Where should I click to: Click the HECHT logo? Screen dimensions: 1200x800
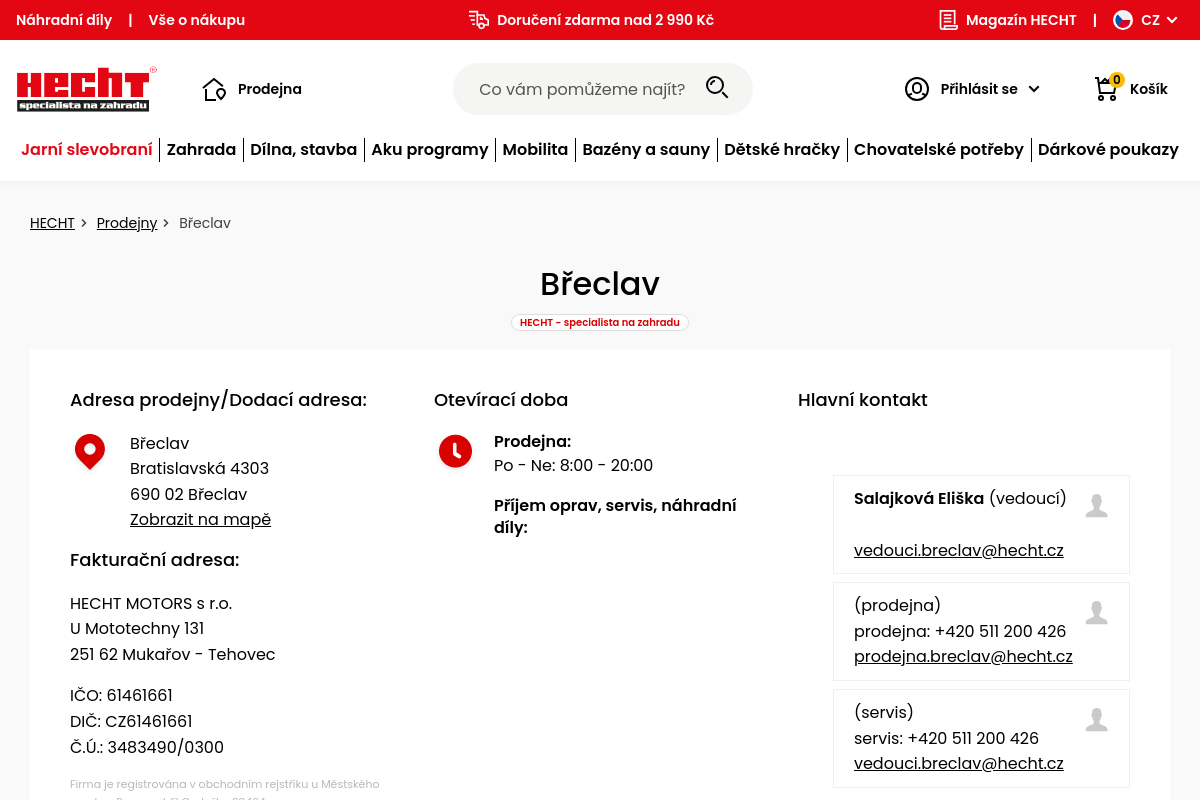(x=86, y=89)
